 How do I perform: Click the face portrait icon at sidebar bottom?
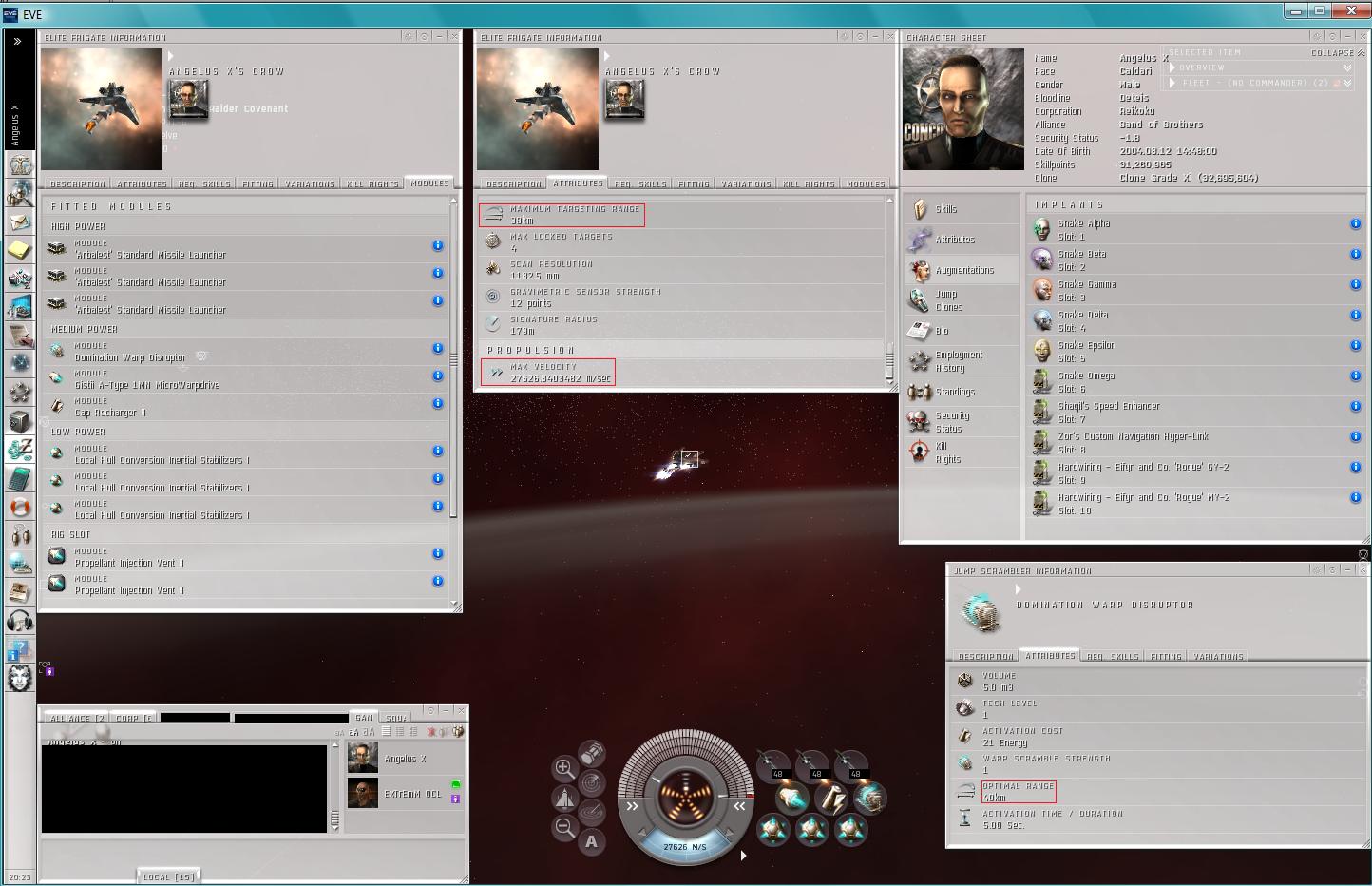point(20,678)
